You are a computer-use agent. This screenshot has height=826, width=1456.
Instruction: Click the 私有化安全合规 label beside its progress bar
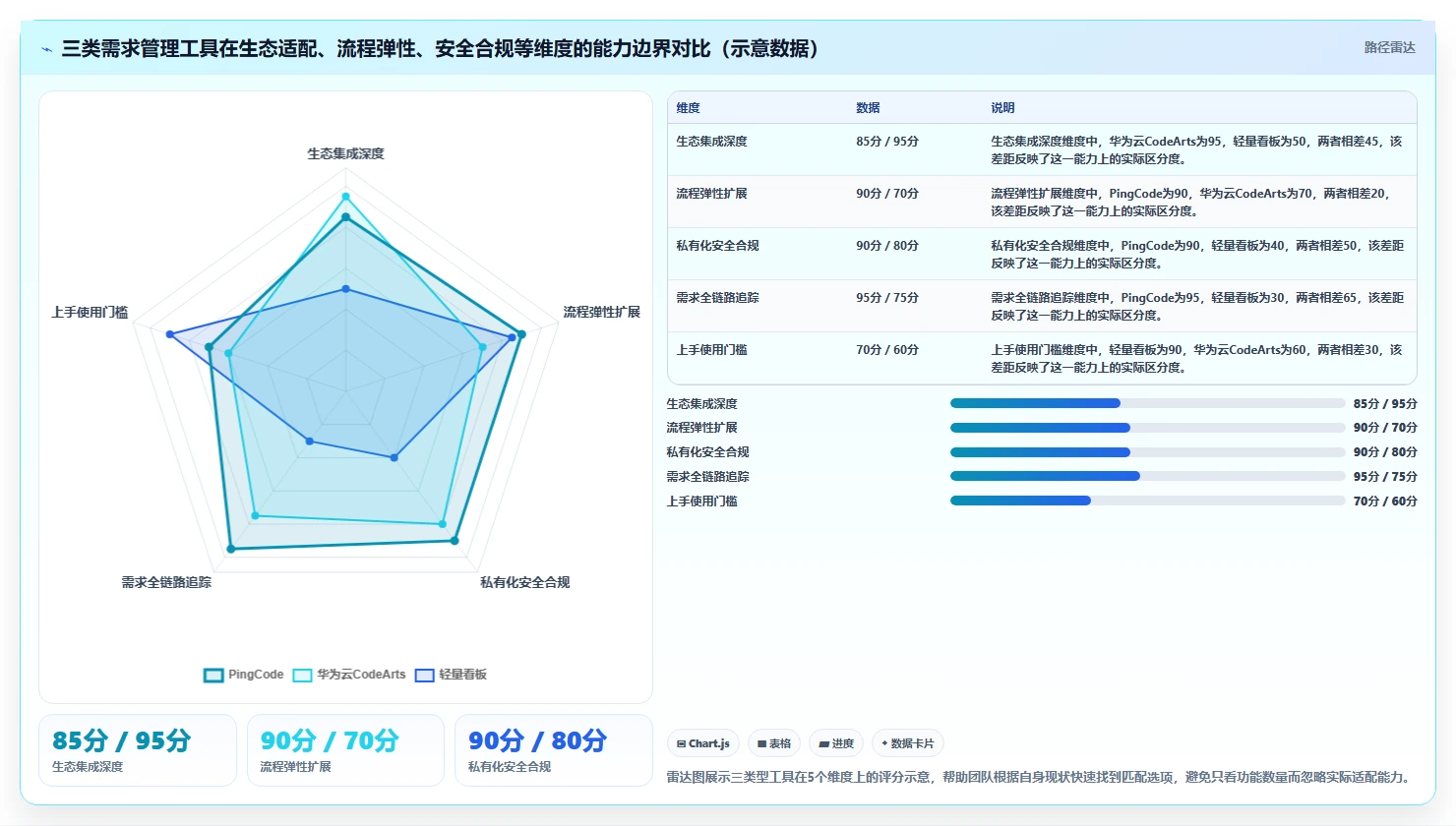[x=707, y=452]
